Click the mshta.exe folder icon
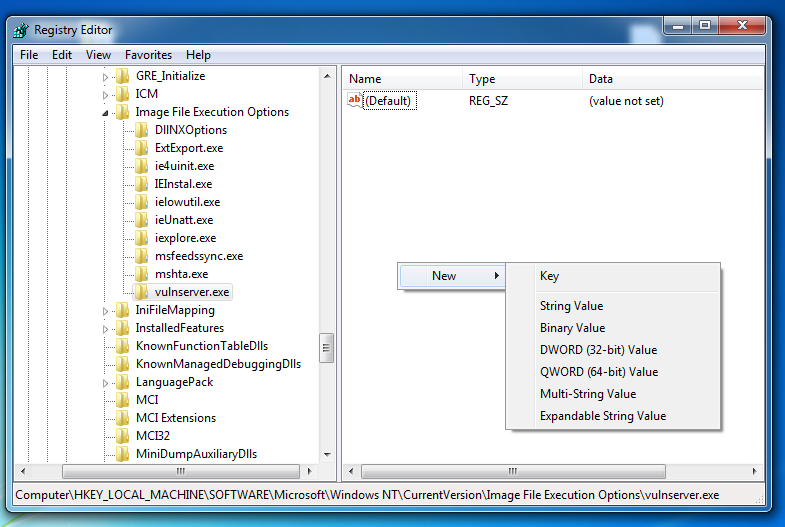This screenshot has height=527, width=785. point(142,274)
